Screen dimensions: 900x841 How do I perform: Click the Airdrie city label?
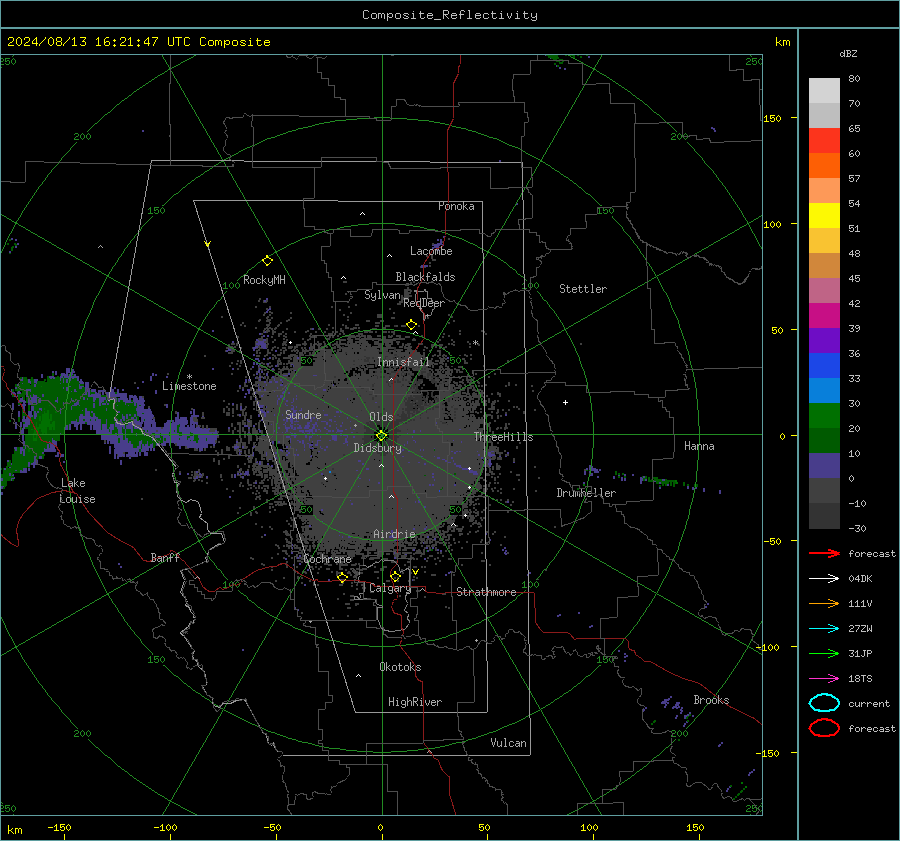click(394, 534)
